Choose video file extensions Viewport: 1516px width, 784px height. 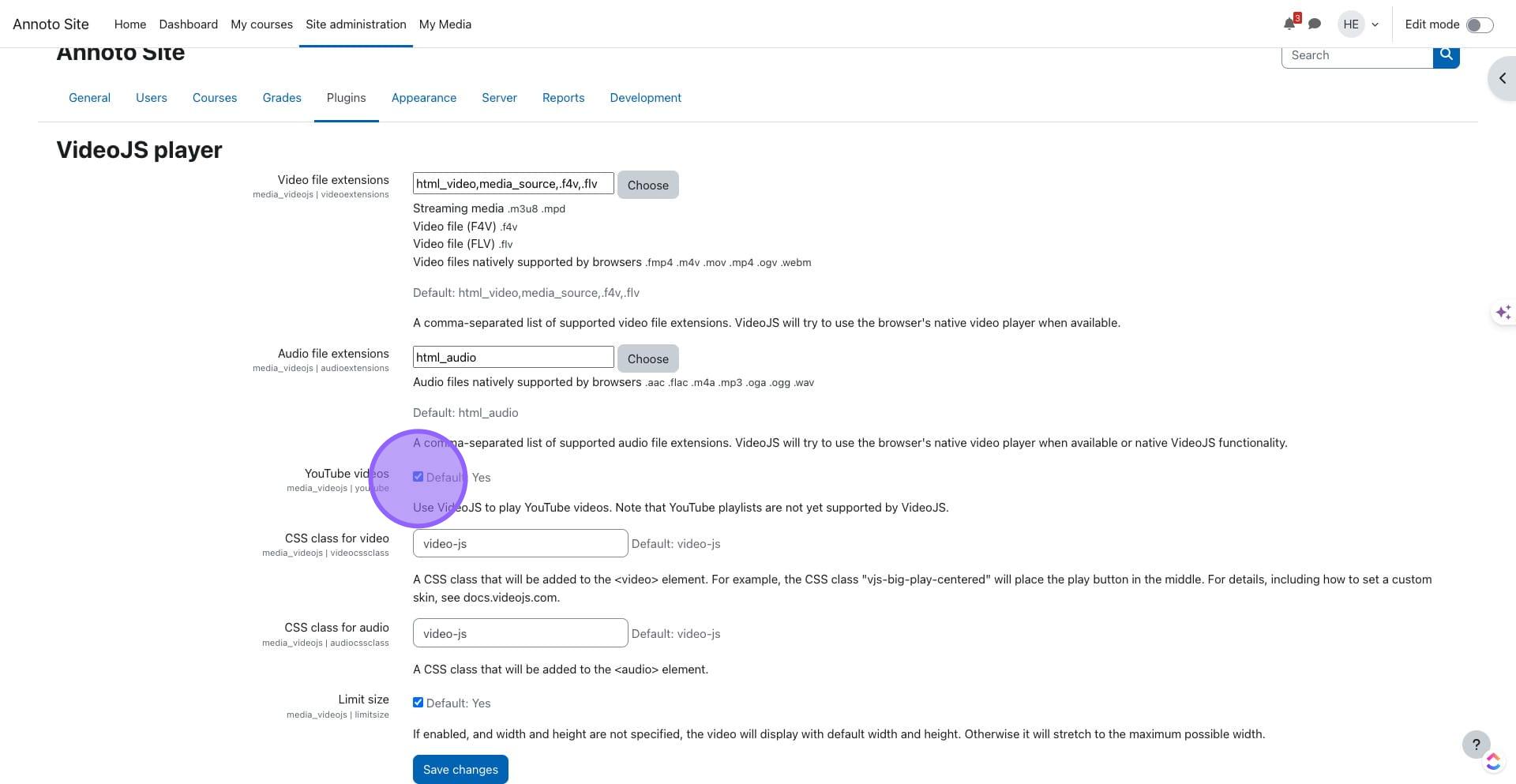(x=647, y=185)
